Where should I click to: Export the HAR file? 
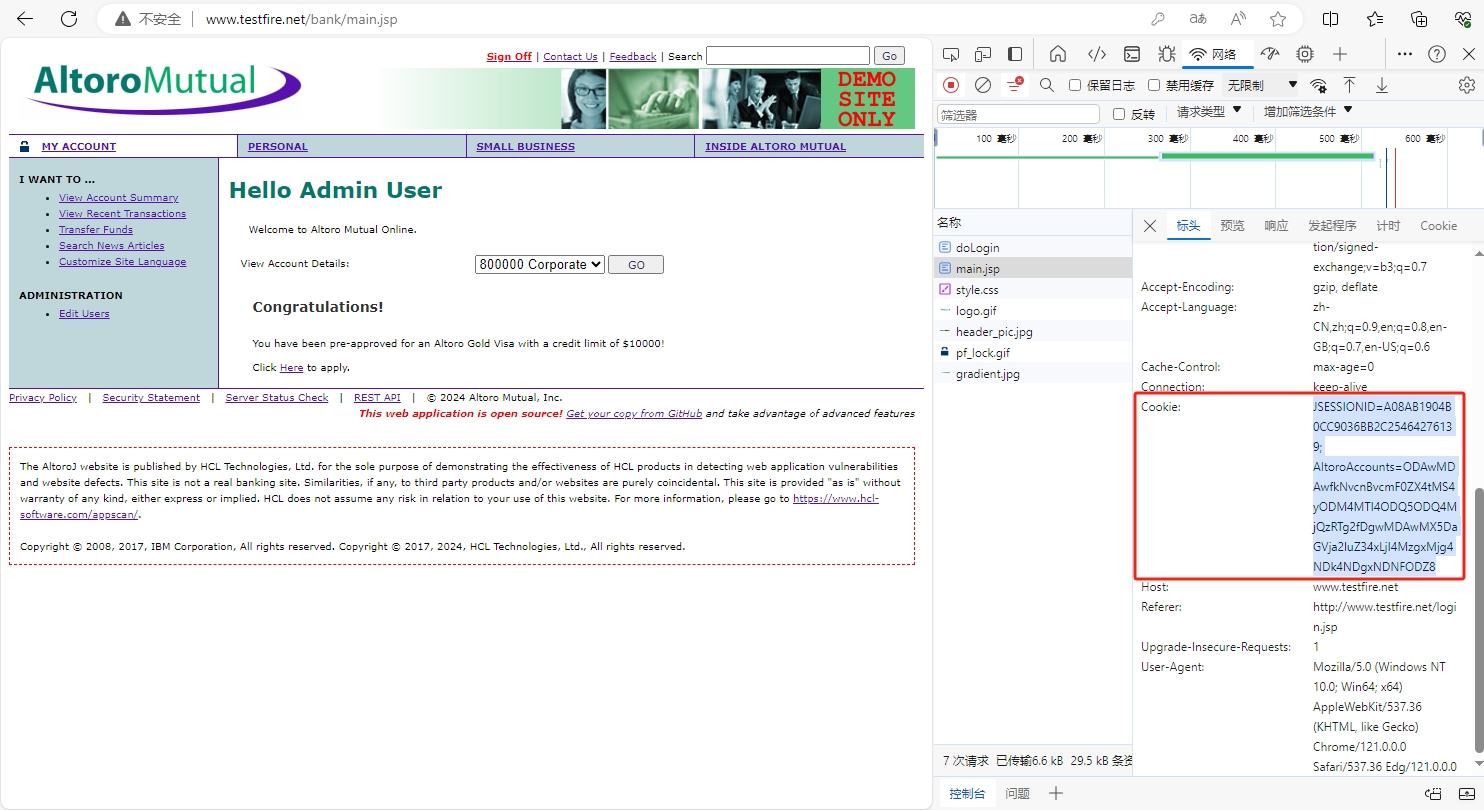1382,85
